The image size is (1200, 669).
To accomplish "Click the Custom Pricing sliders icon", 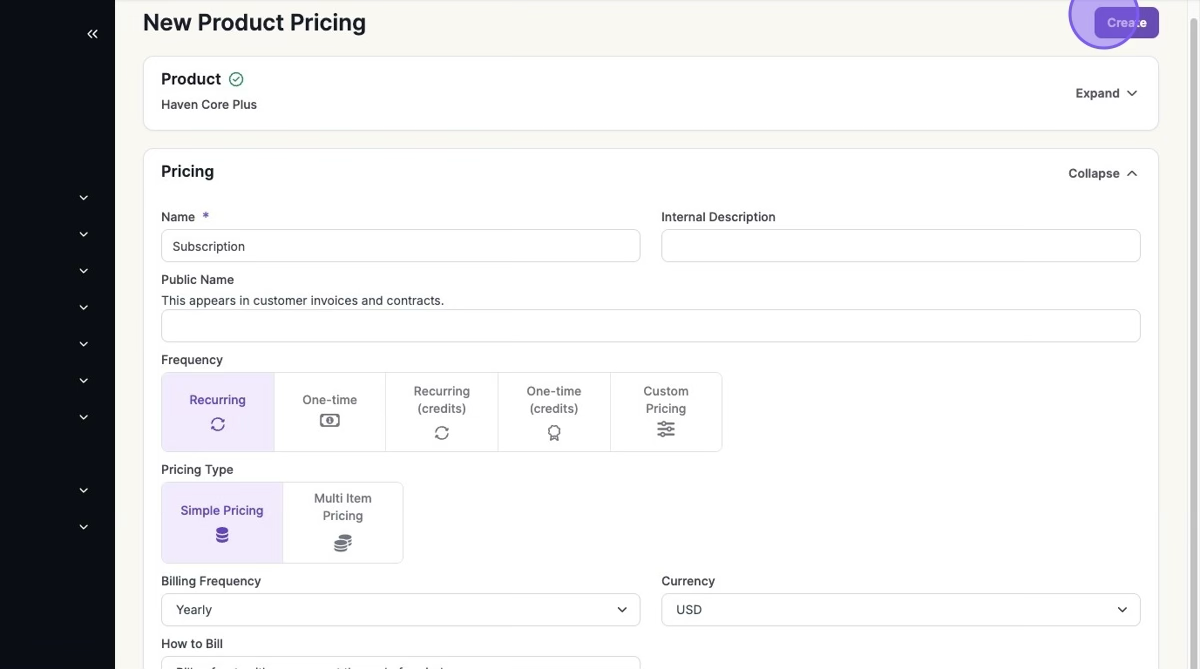I will 666,429.
